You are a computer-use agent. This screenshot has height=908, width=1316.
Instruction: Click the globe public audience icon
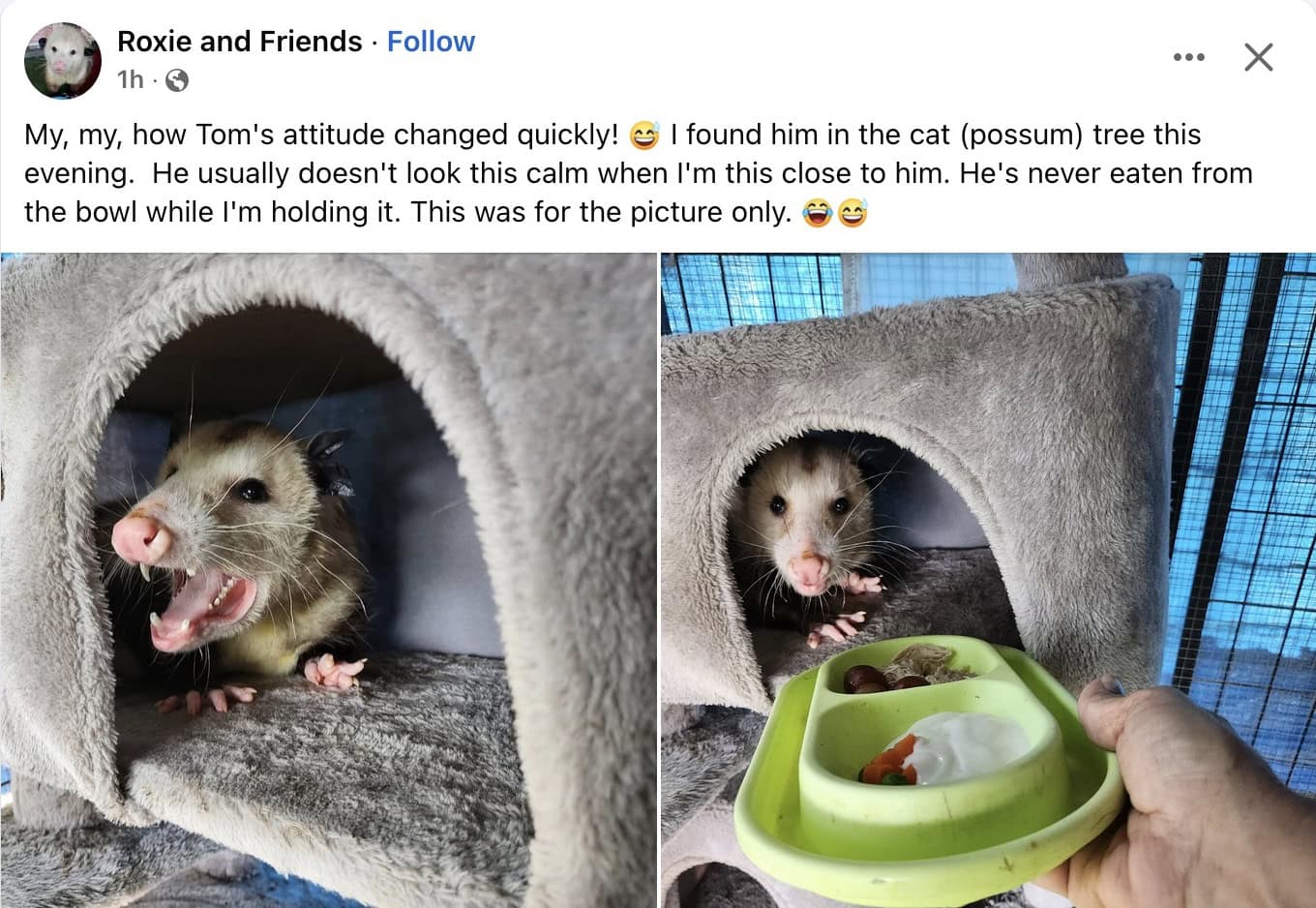pyautogui.click(x=177, y=80)
